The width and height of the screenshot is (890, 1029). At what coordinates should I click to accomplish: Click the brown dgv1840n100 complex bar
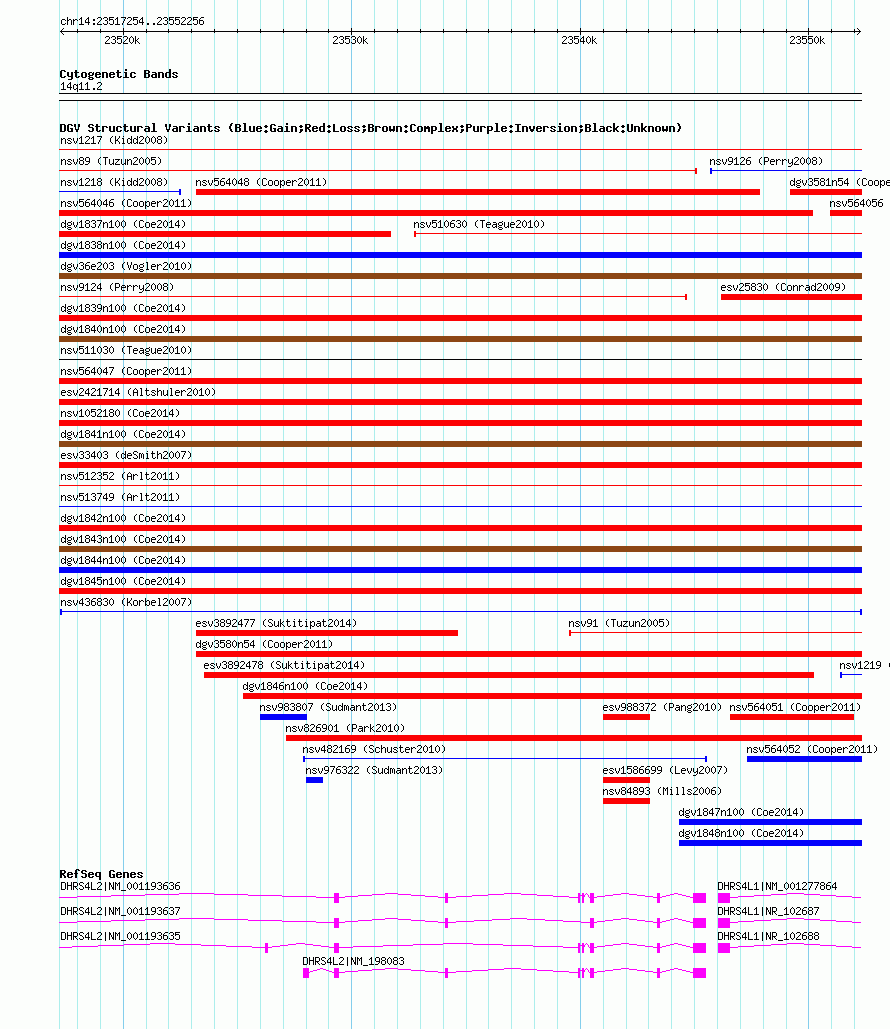pos(461,339)
